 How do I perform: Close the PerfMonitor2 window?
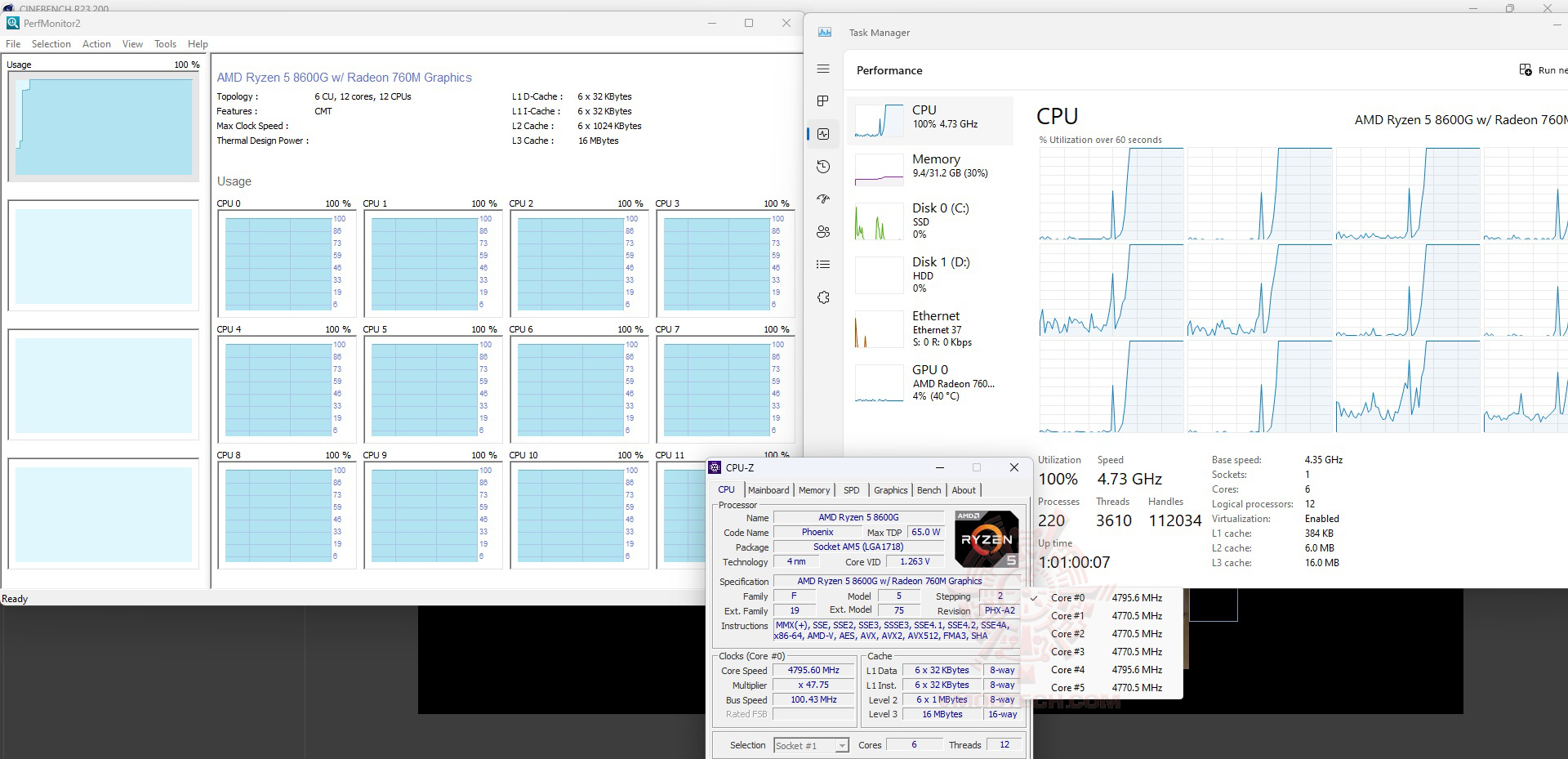(786, 23)
